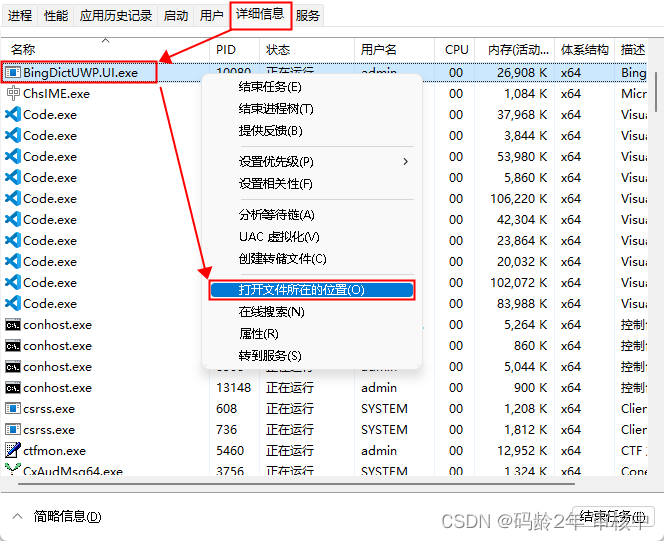664x541 pixels.
Task: Click PID cell 13148
Action: click(x=233, y=387)
